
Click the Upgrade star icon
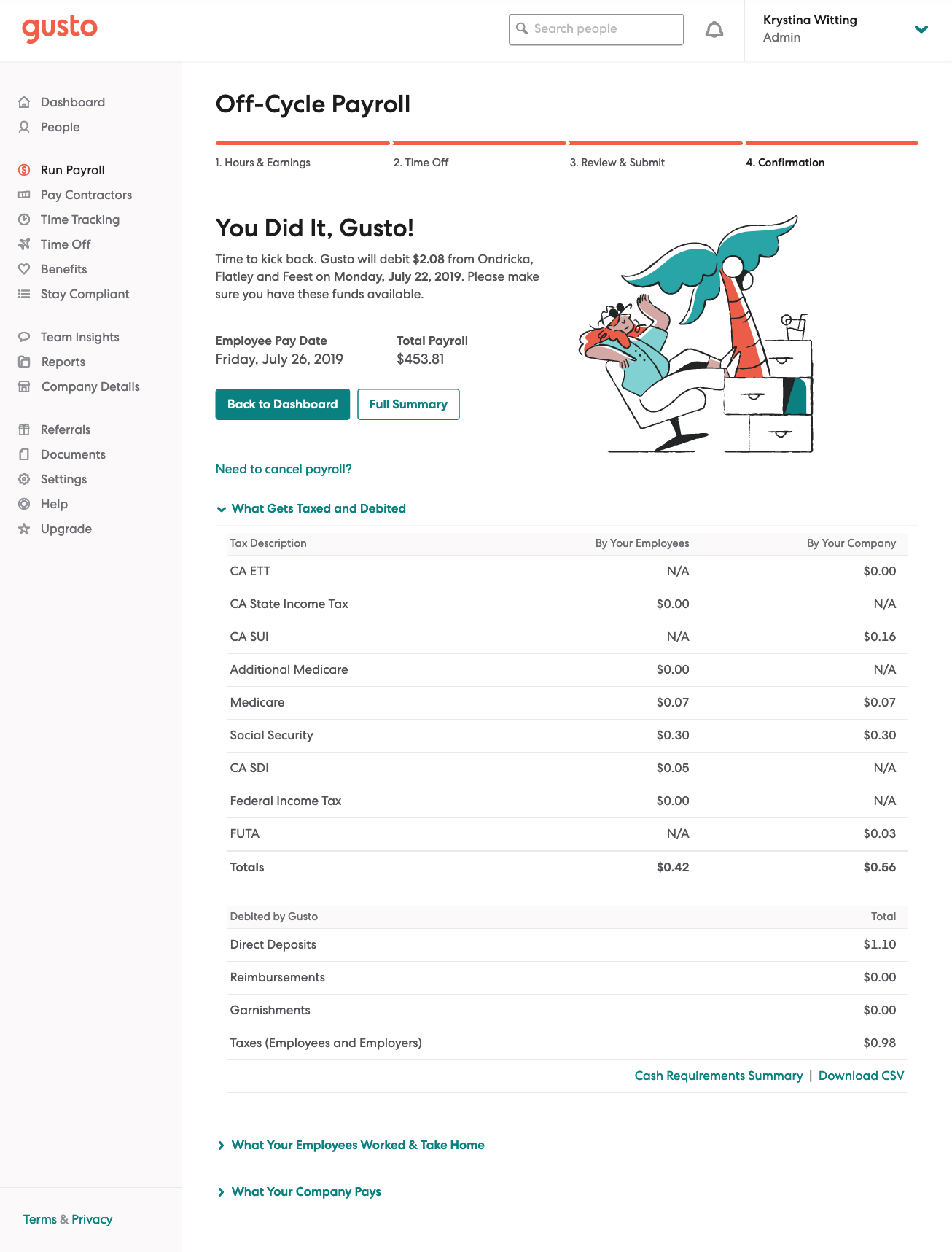tap(24, 529)
